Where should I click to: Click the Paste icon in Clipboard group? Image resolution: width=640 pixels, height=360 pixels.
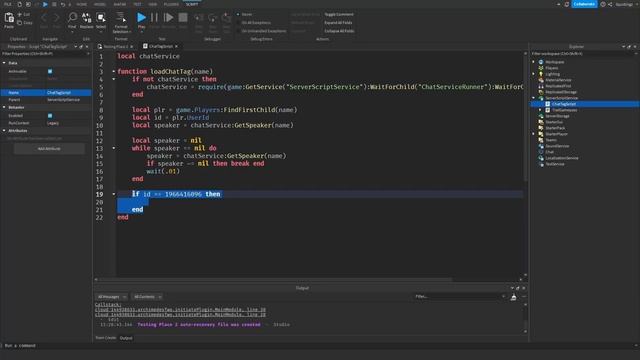[x=9, y=18]
